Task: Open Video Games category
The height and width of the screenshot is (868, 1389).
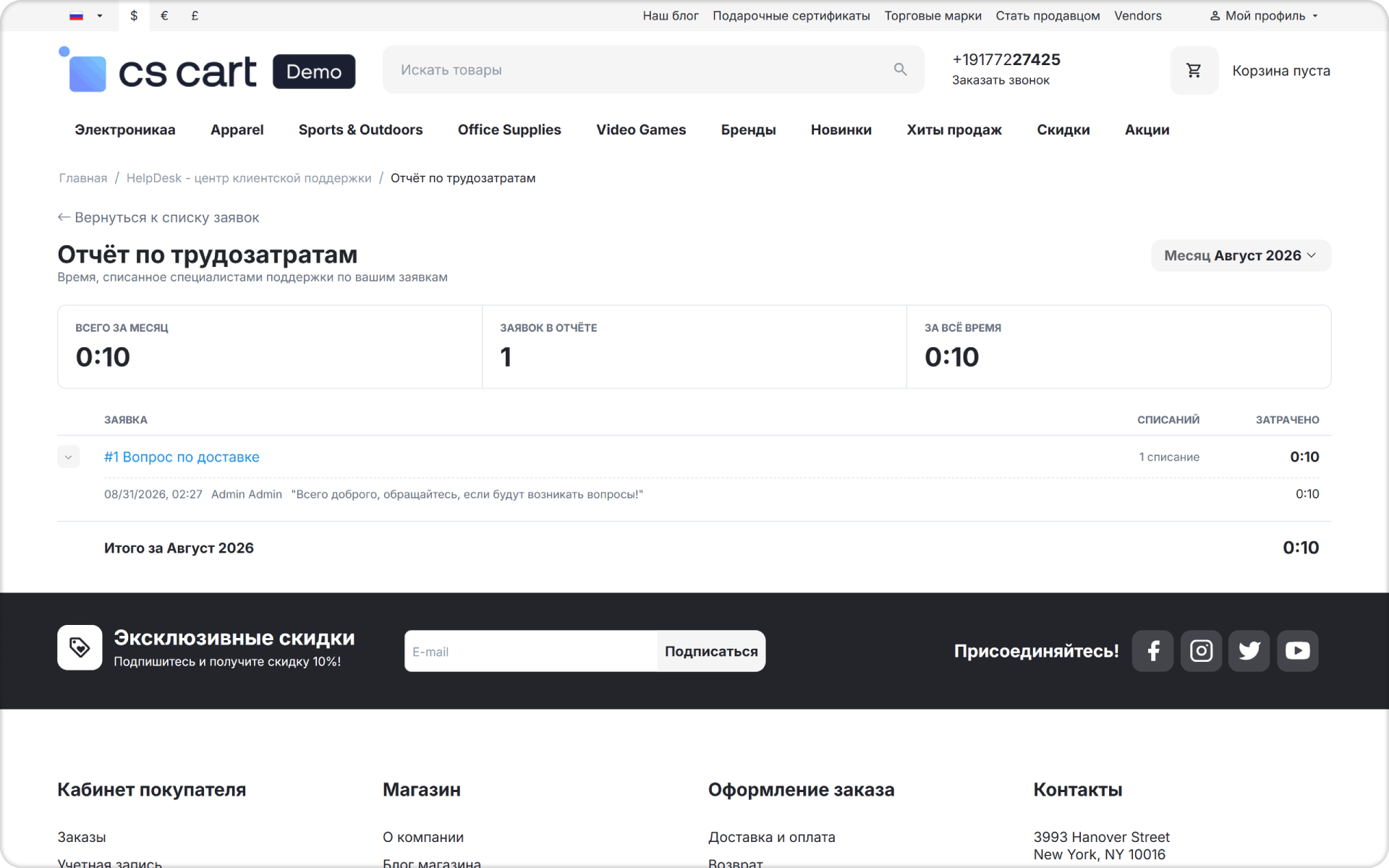Action: [x=641, y=129]
